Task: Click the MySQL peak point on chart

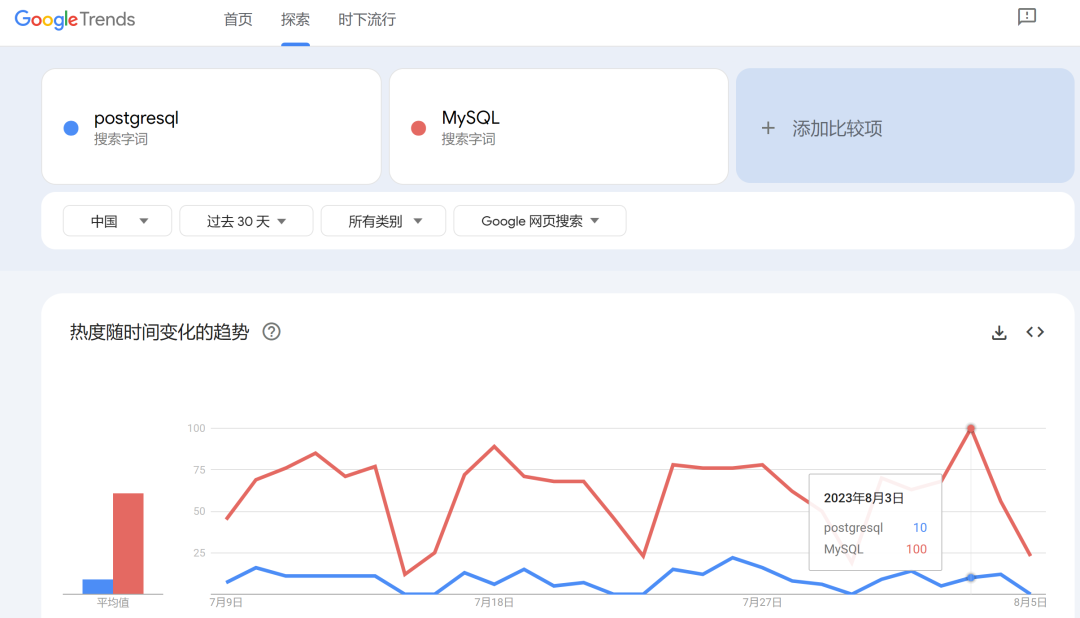Action: point(970,429)
